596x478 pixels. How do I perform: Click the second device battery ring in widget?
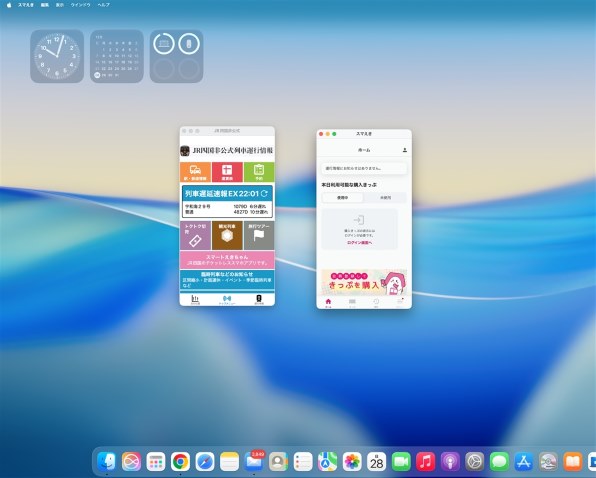[x=189, y=44]
